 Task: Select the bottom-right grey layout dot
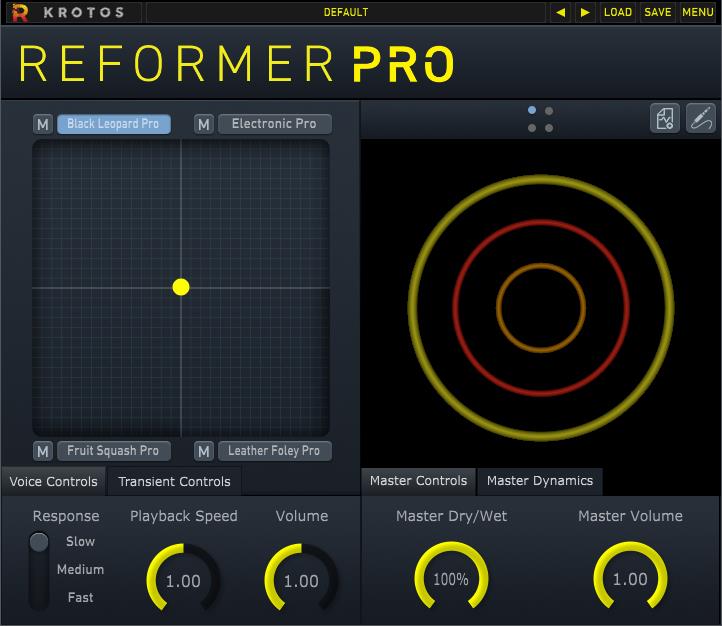pyautogui.click(x=549, y=128)
